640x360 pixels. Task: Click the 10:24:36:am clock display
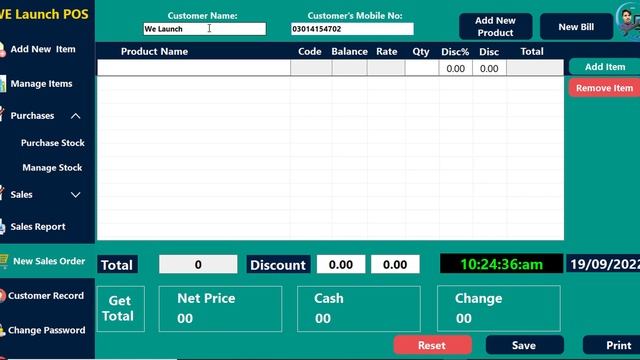pyautogui.click(x=502, y=264)
